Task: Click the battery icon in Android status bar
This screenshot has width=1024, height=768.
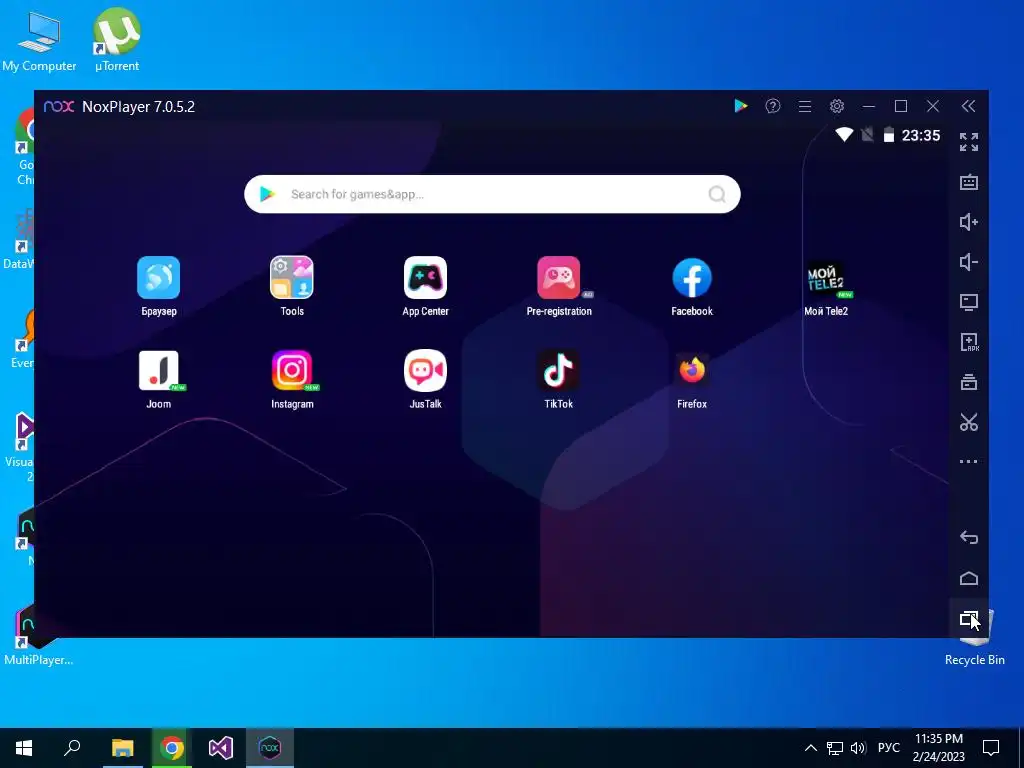Action: click(x=889, y=135)
